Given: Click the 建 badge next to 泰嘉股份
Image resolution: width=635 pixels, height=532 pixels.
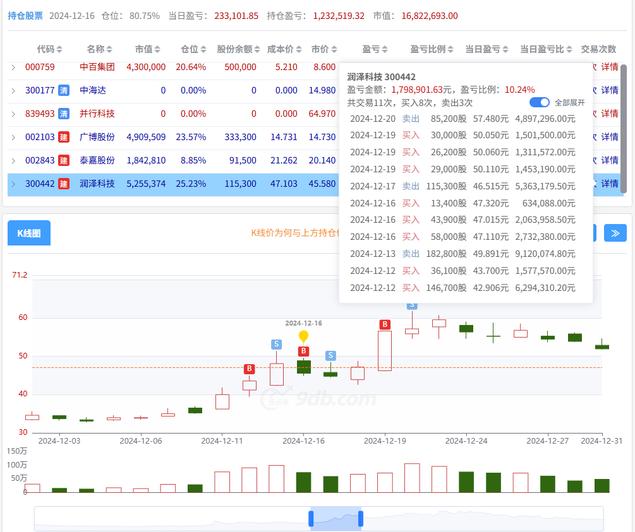Looking at the screenshot, I should tap(63, 160).
